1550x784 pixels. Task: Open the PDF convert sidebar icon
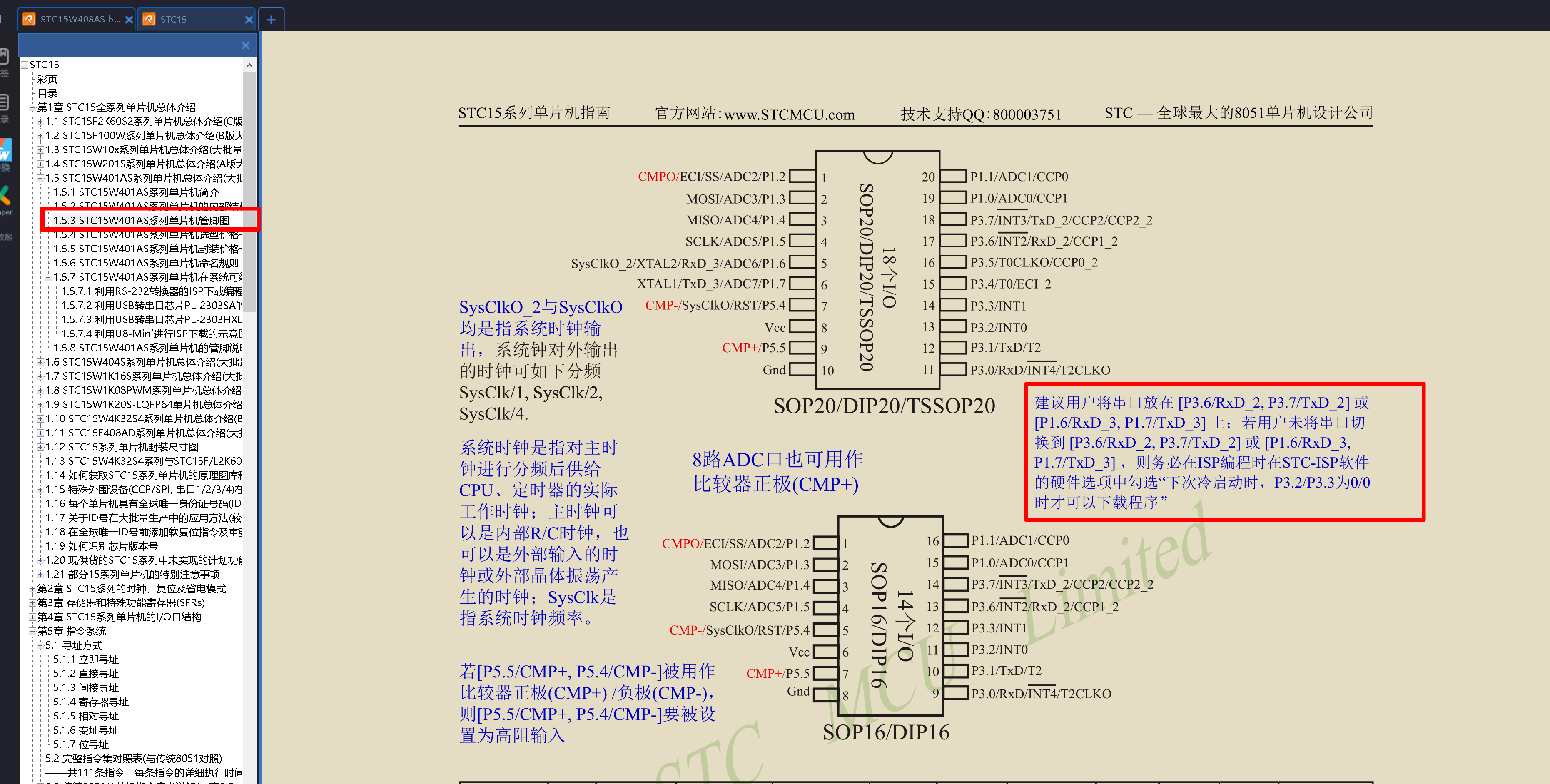5,150
